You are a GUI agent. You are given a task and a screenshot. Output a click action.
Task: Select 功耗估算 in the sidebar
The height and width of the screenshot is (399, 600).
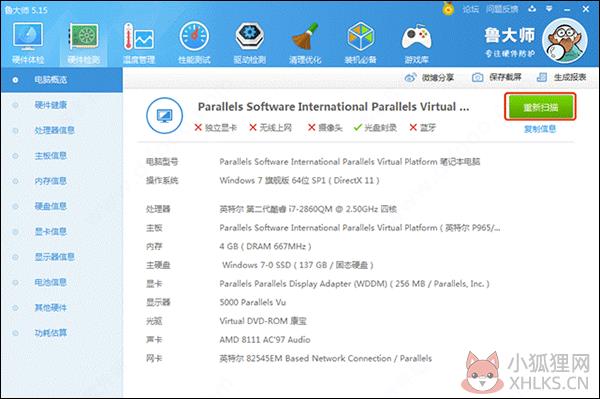(62, 333)
